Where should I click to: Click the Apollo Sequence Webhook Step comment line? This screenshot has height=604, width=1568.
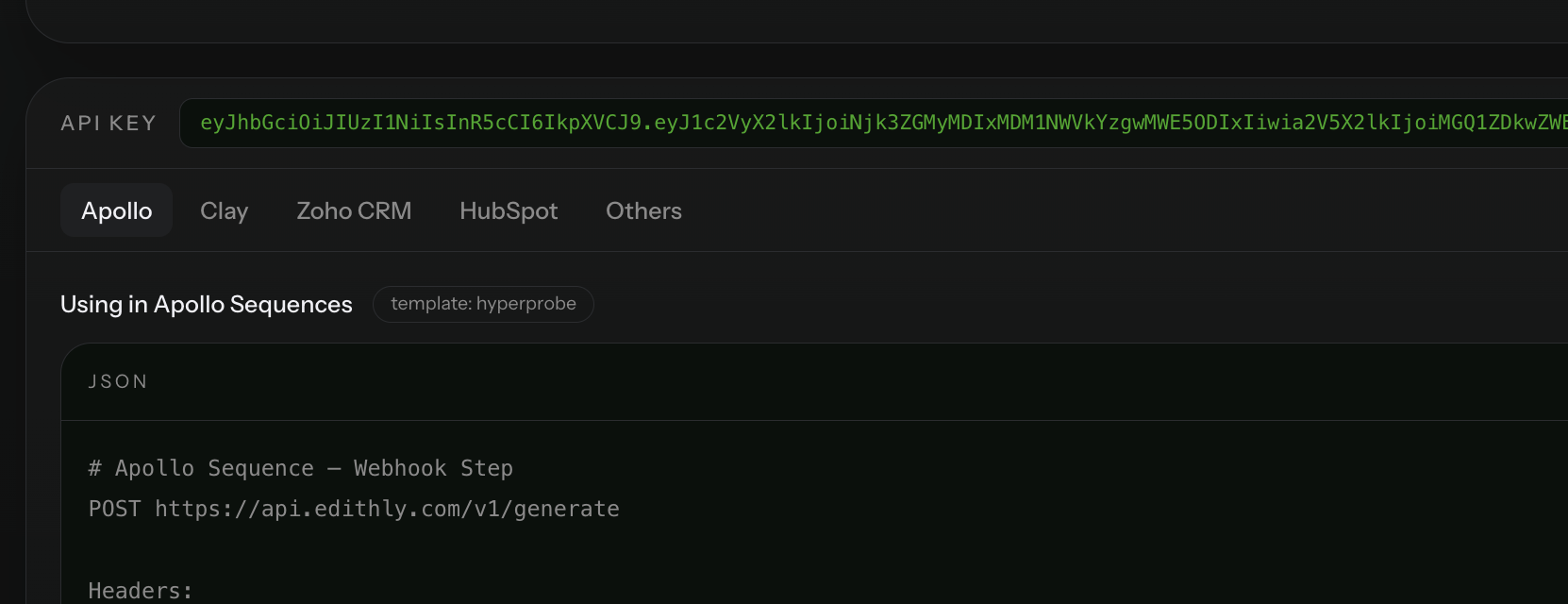click(x=301, y=468)
